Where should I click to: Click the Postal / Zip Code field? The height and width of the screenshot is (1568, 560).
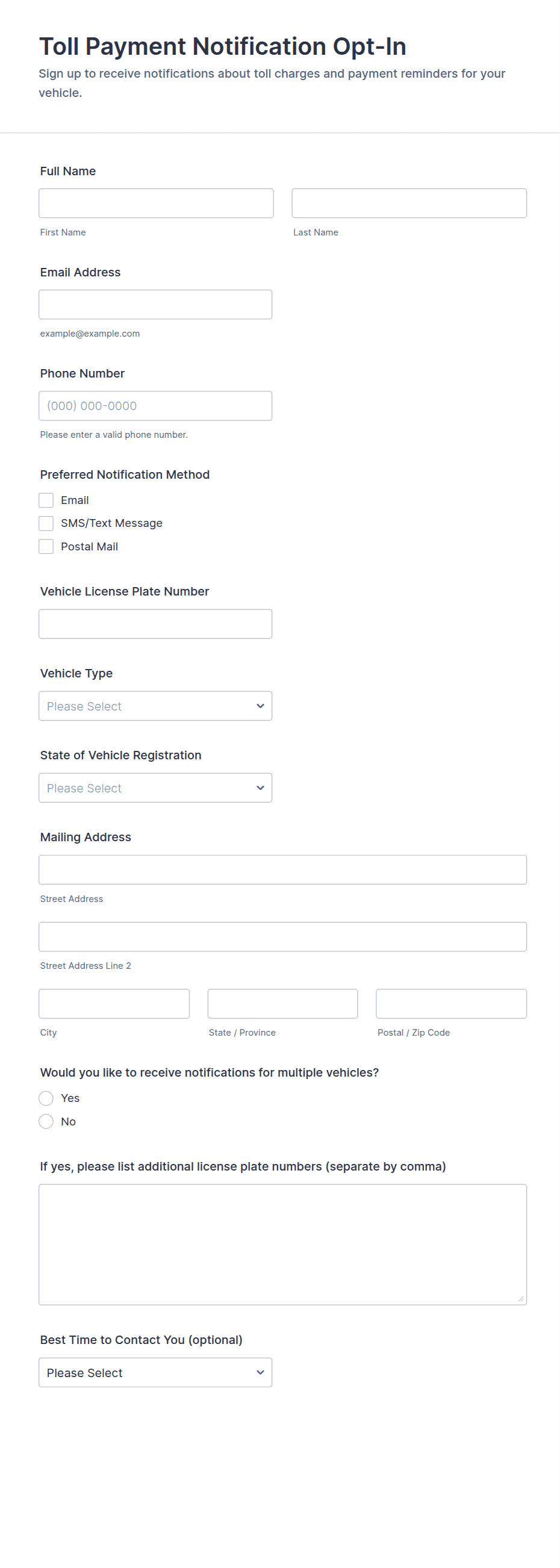point(451,1004)
